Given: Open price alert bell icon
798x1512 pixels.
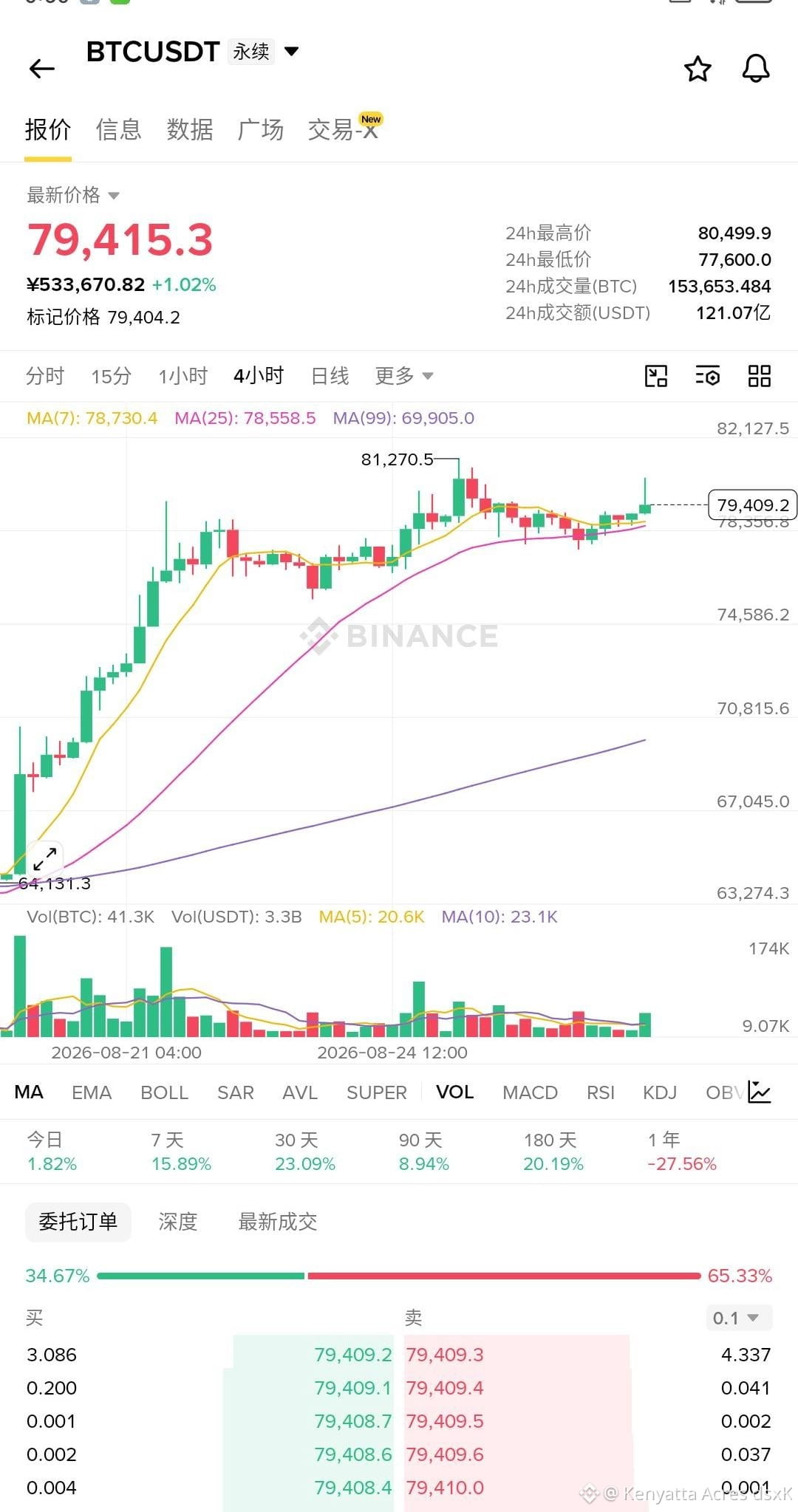Looking at the screenshot, I should coord(756,69).
